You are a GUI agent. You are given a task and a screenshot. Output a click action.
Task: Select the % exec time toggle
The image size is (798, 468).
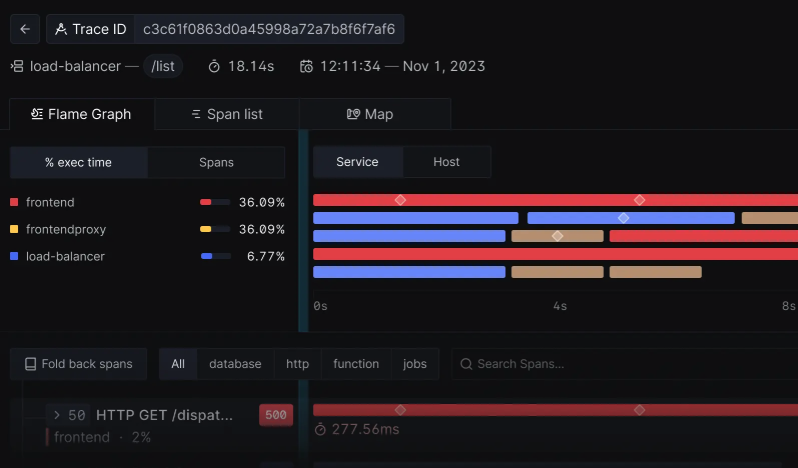[x=78, y=162]
